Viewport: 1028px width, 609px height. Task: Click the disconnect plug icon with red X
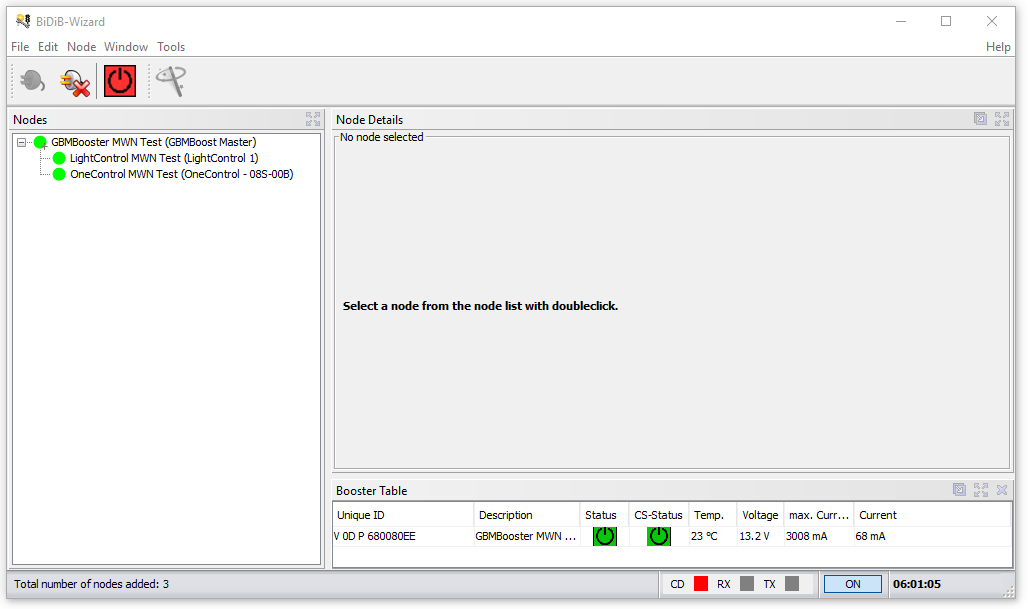[x=75, y=82]
